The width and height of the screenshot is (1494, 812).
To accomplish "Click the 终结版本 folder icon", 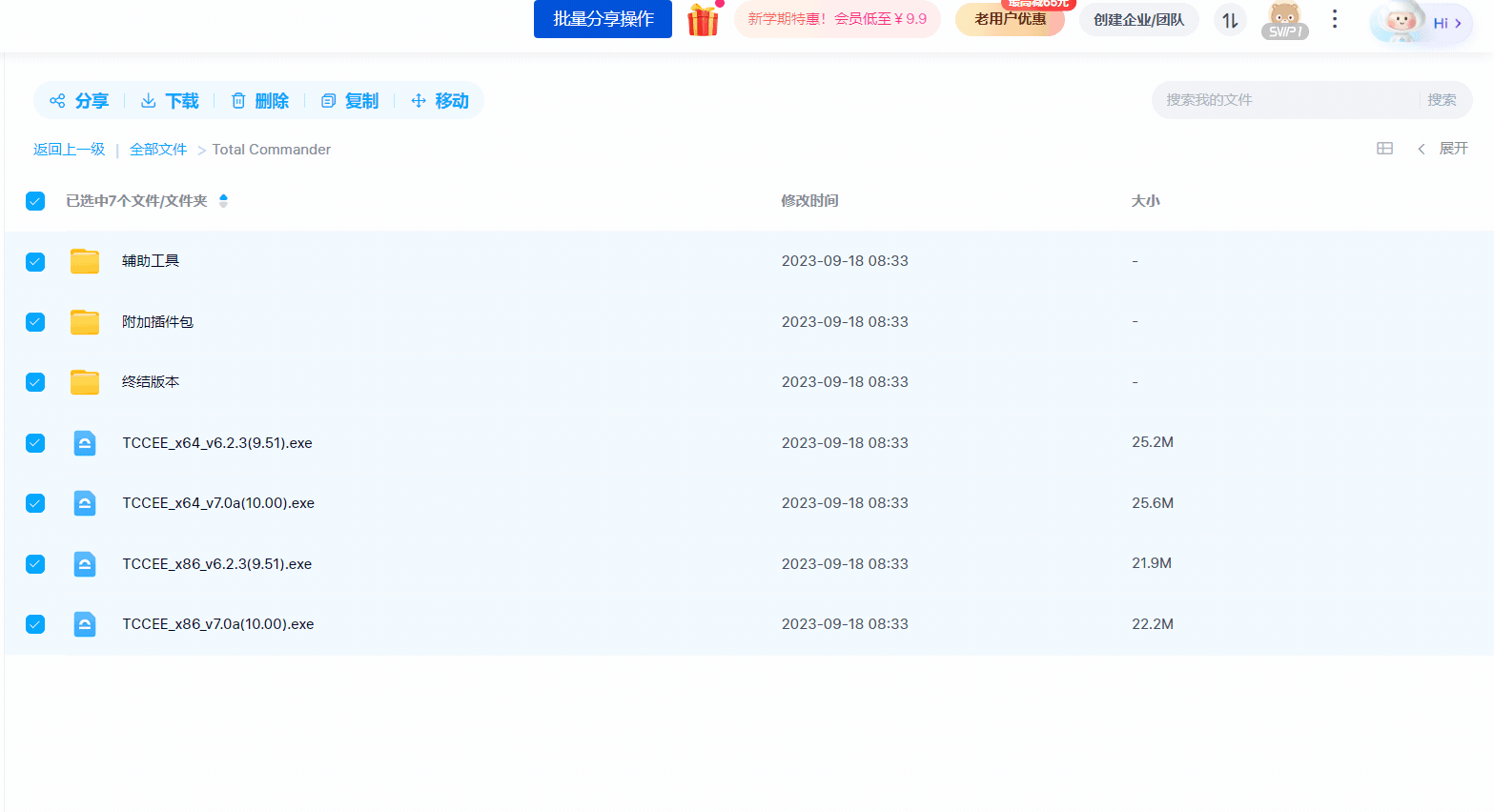I will (x=85, y=382).
